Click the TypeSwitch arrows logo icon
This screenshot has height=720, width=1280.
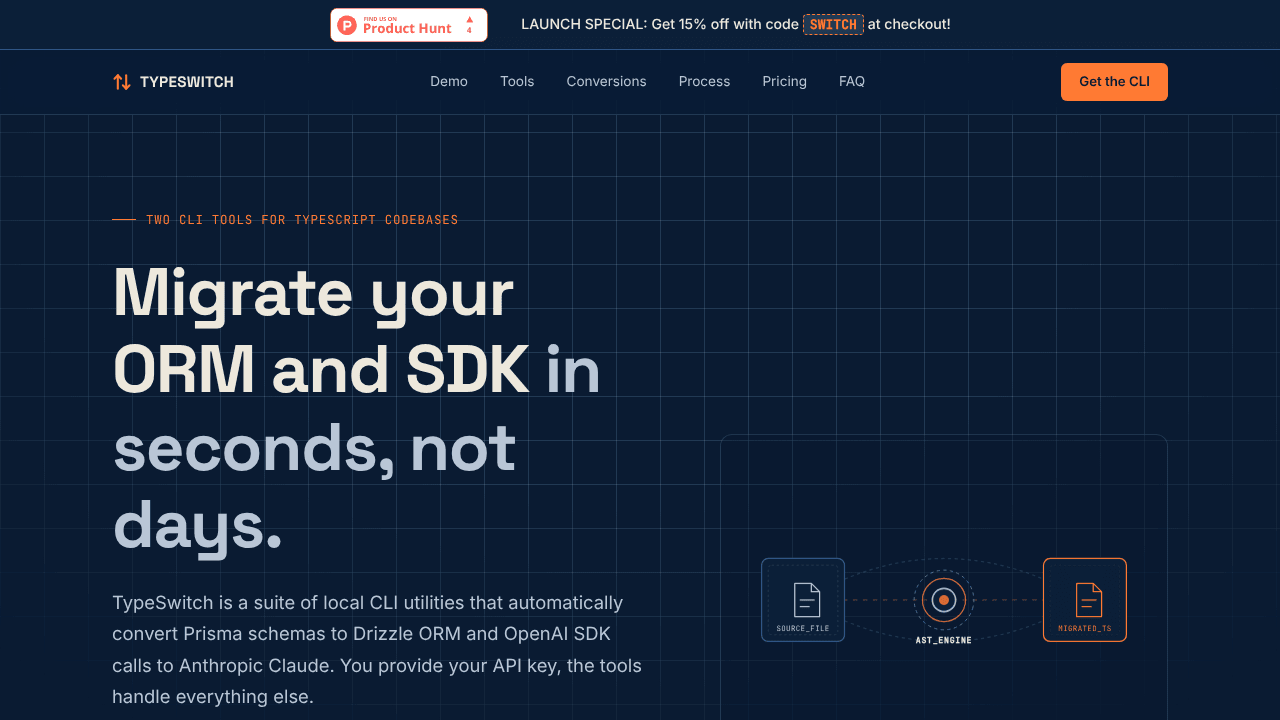click(x=122, y=82)
